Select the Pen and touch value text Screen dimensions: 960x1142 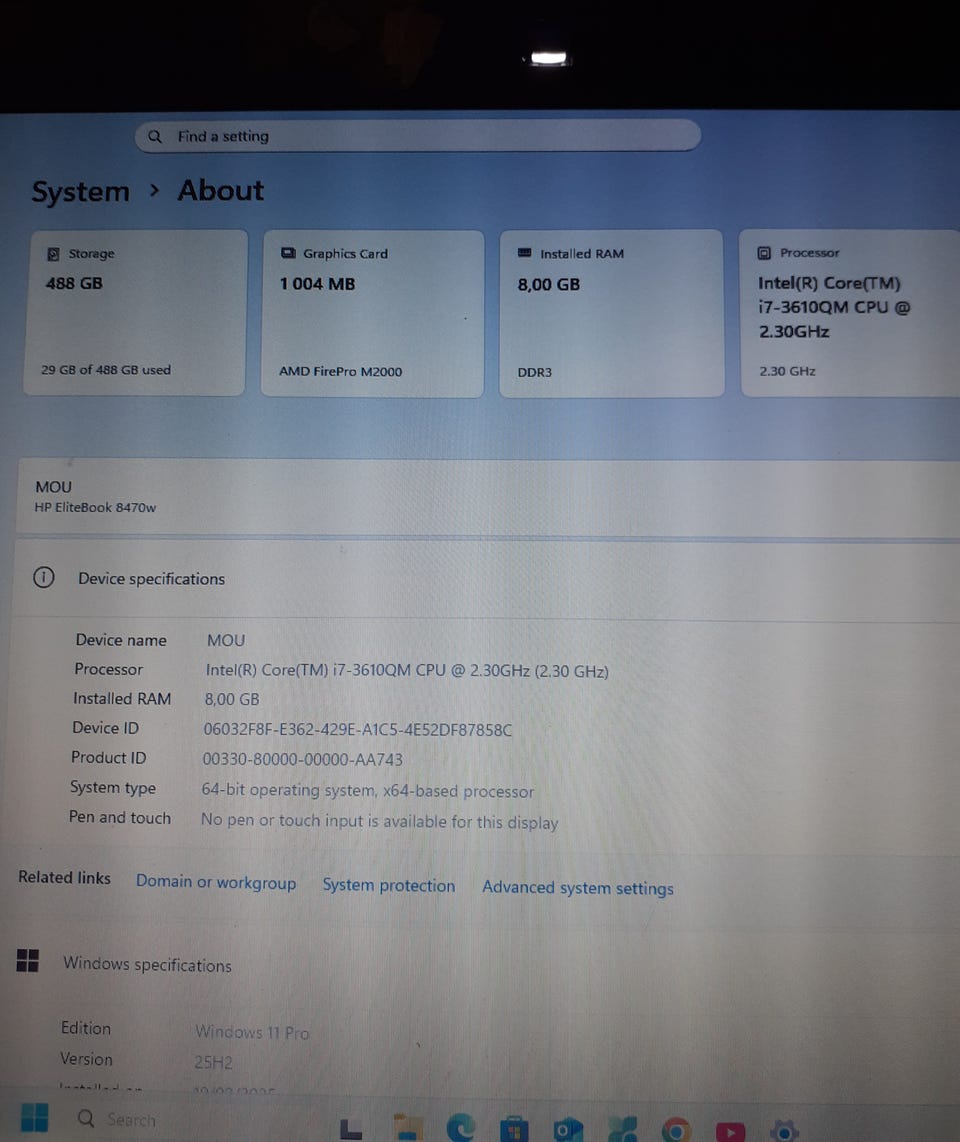pos(379,822)
